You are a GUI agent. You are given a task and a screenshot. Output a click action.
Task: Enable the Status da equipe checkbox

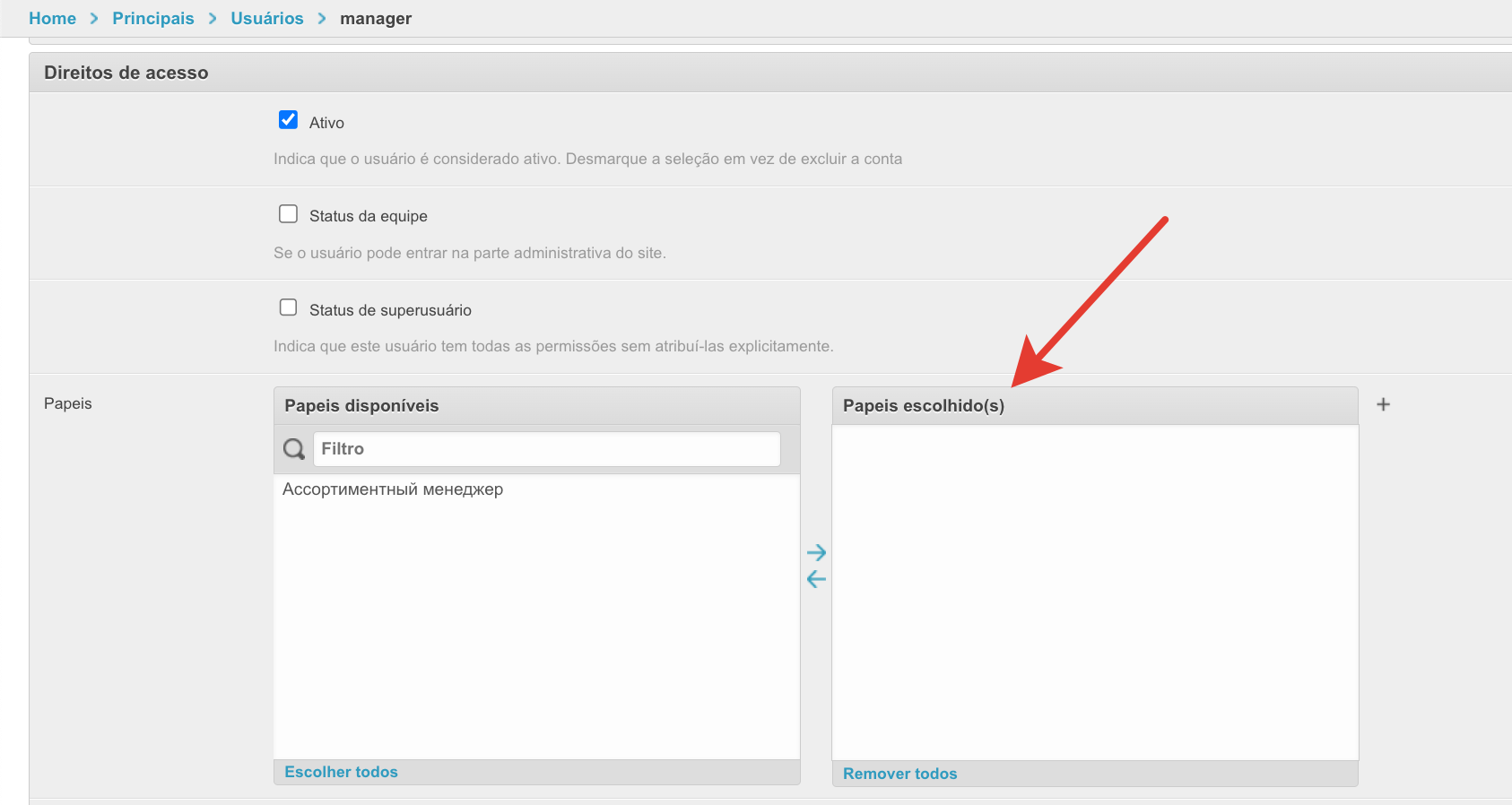tap(288, 214)
